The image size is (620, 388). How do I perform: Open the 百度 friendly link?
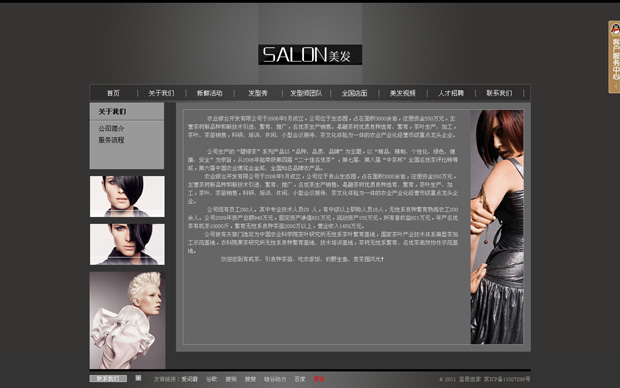click(x=300, y=379)
